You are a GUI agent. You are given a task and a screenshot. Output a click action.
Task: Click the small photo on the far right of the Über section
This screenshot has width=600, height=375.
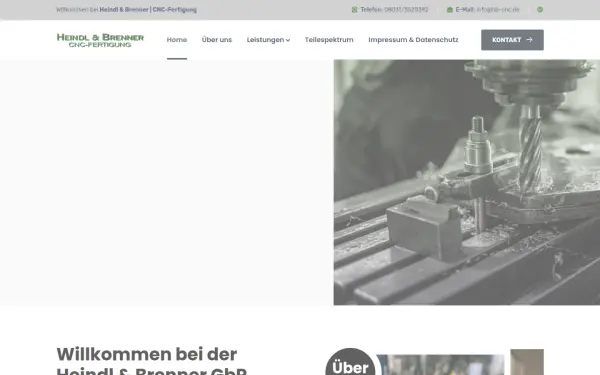point(527,362)
